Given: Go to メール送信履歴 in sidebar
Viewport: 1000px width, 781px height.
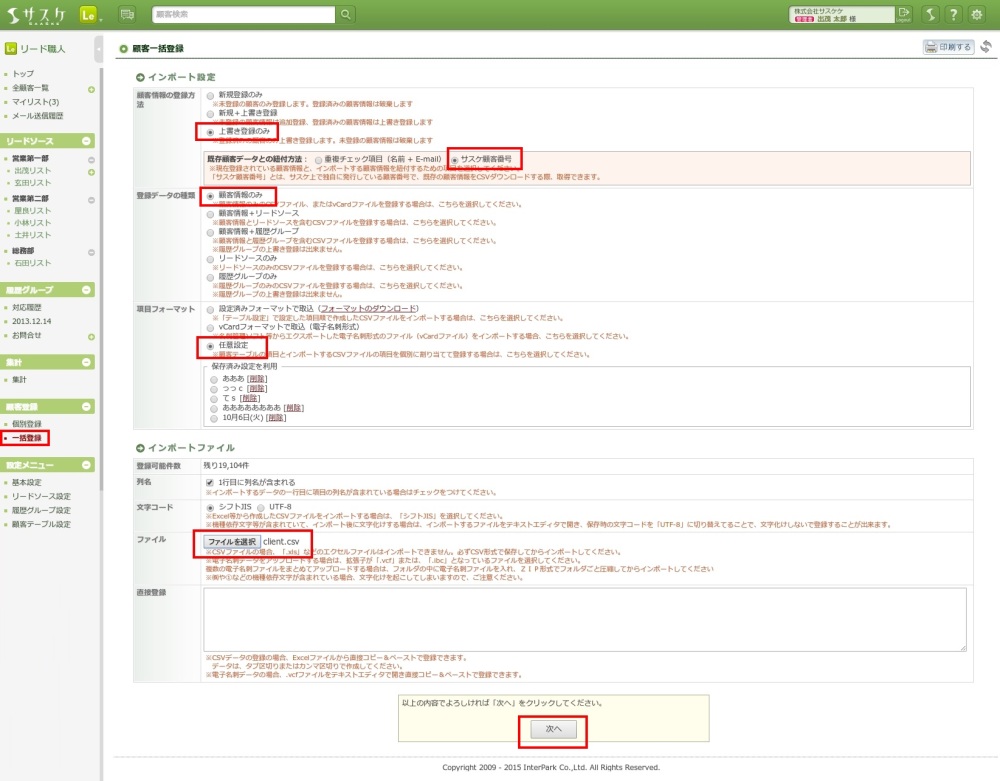Looking at the screenshot, I should pyautogui.click(x=37, y=116).
